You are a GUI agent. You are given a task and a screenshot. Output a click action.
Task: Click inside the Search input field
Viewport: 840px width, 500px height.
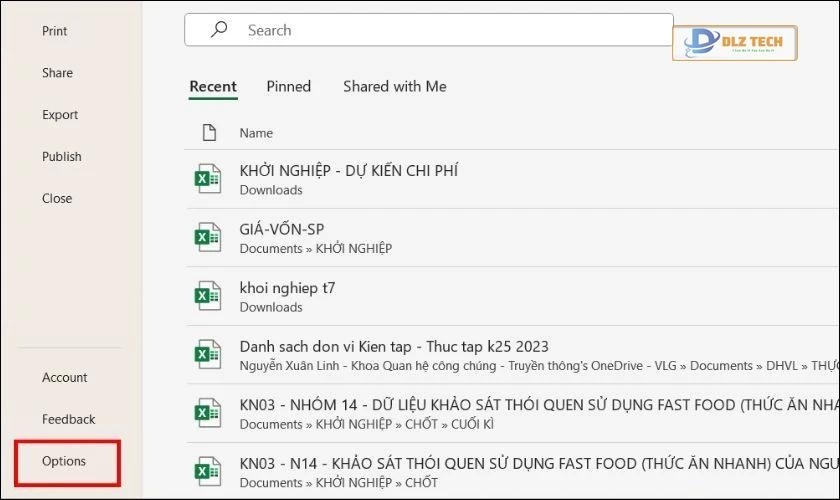click(x=440, y=30)
